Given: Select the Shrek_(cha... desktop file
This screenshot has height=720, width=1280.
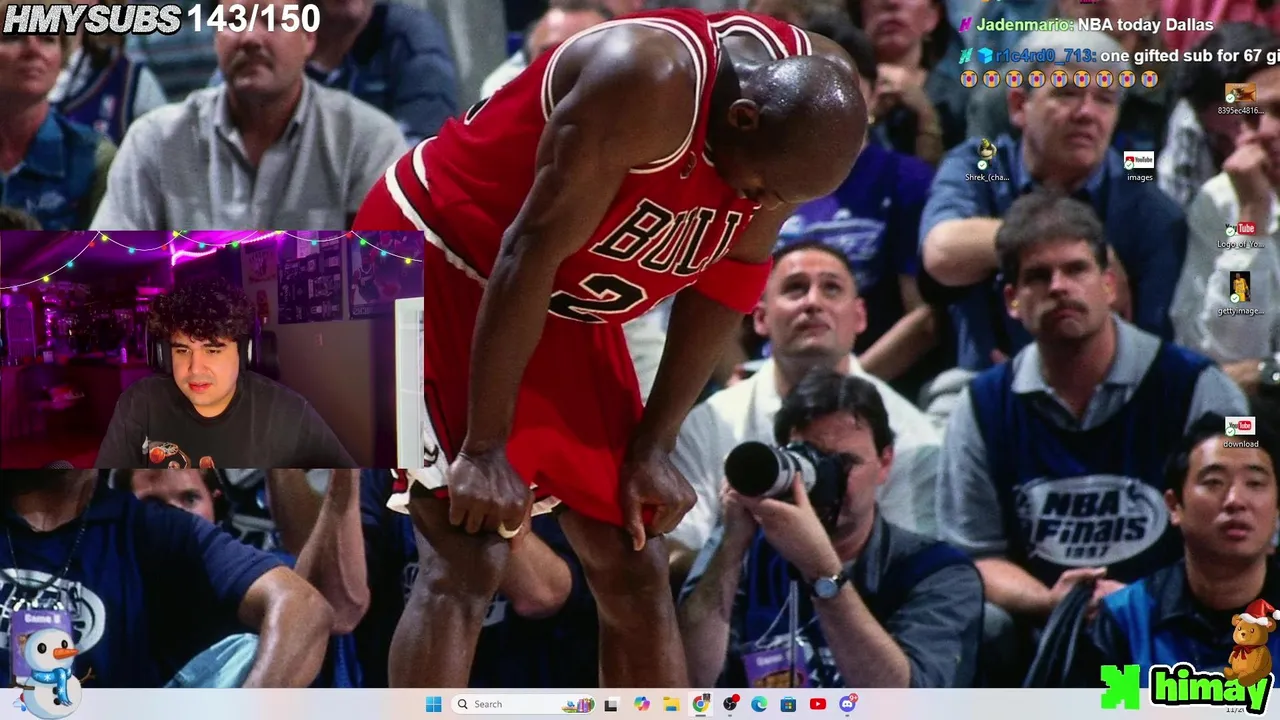Looking at the screenshot, I should click(x=987, y=160).
